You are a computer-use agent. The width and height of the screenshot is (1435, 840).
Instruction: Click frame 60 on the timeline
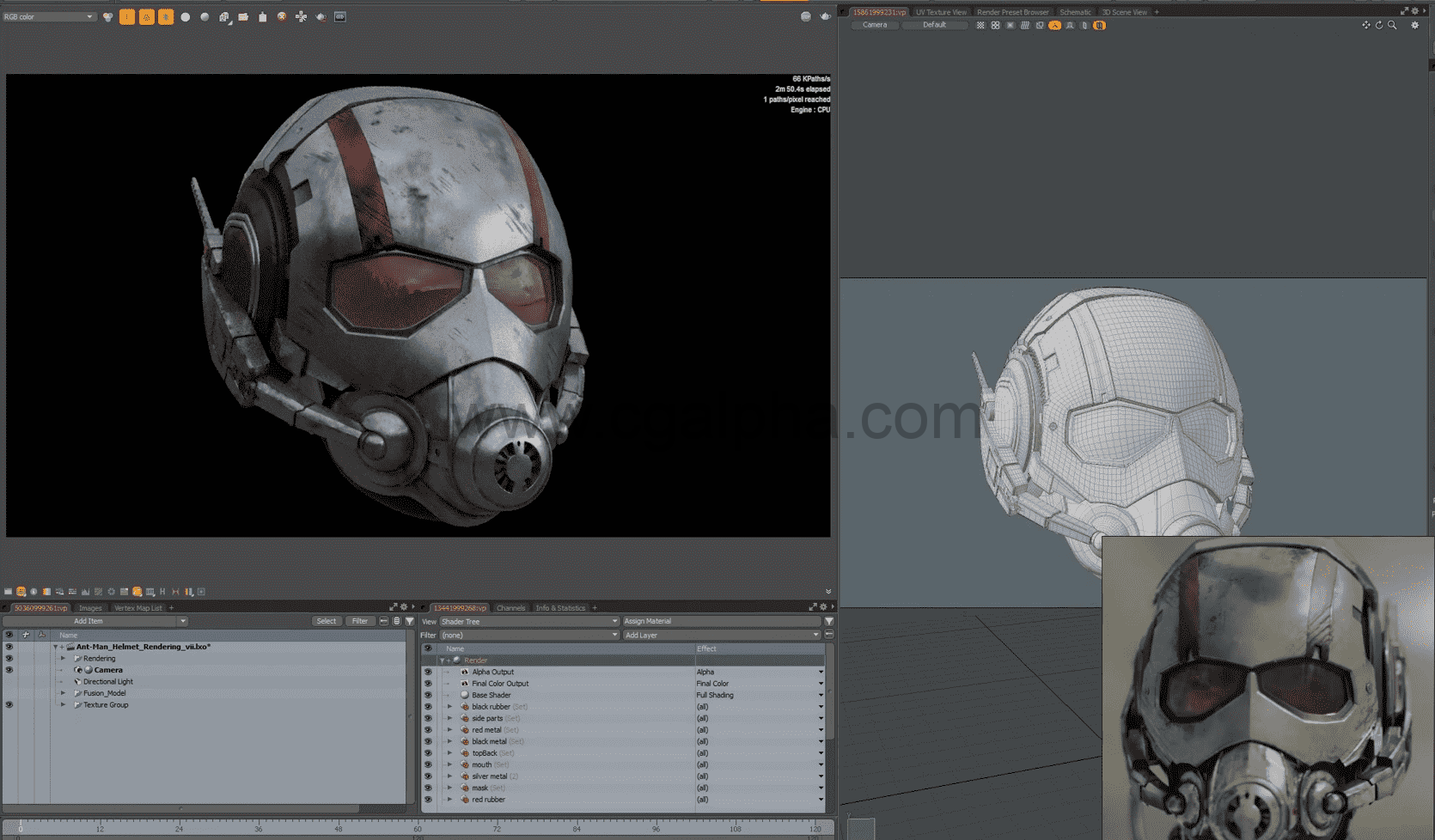point(418,829)
